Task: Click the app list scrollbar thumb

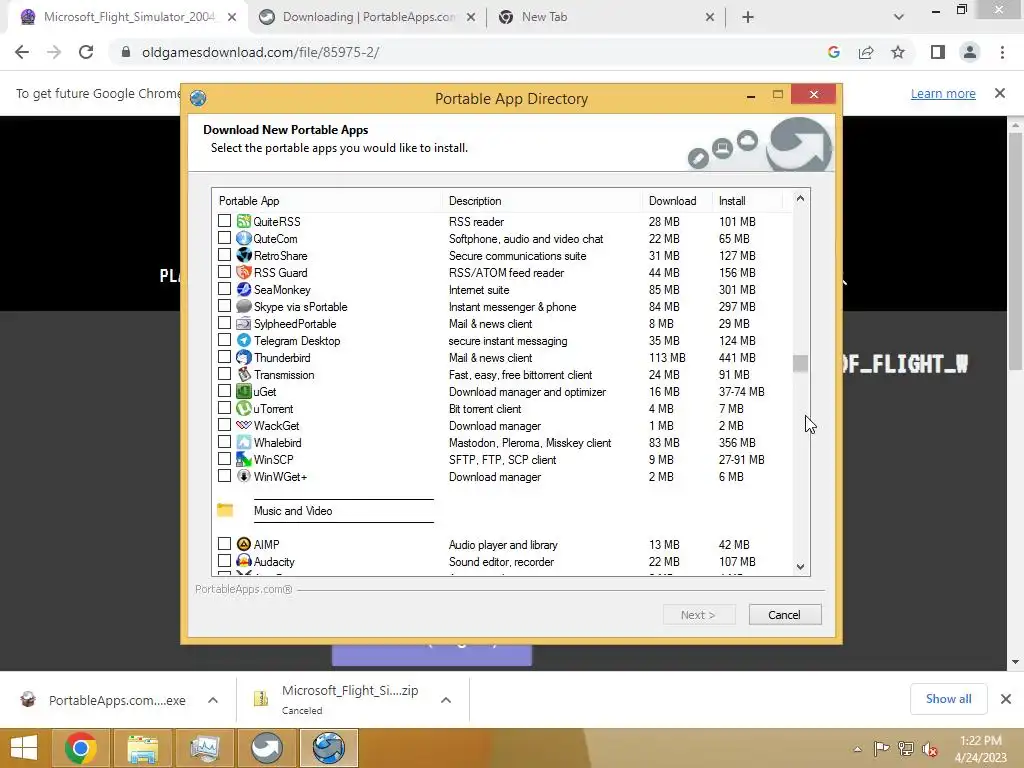Action: pos(800,364)
